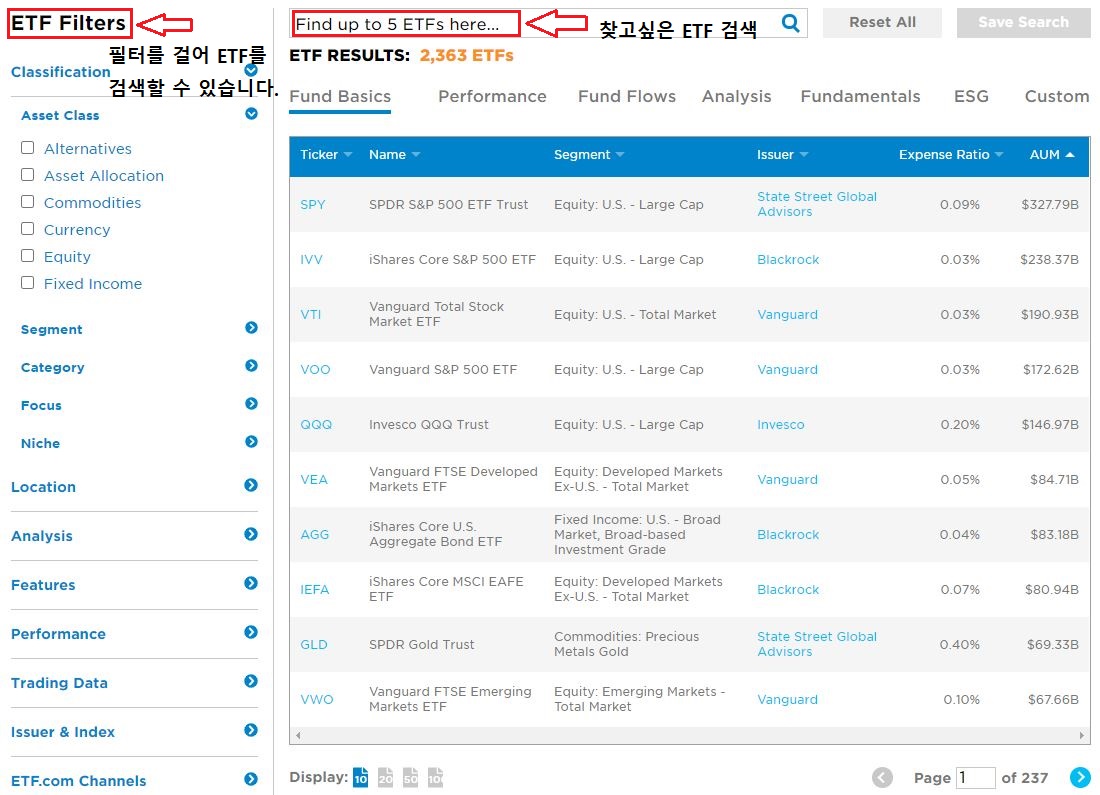This screenshot has width=1100, height=795.
Task: Expand the Location filter section
Action: 251,485
